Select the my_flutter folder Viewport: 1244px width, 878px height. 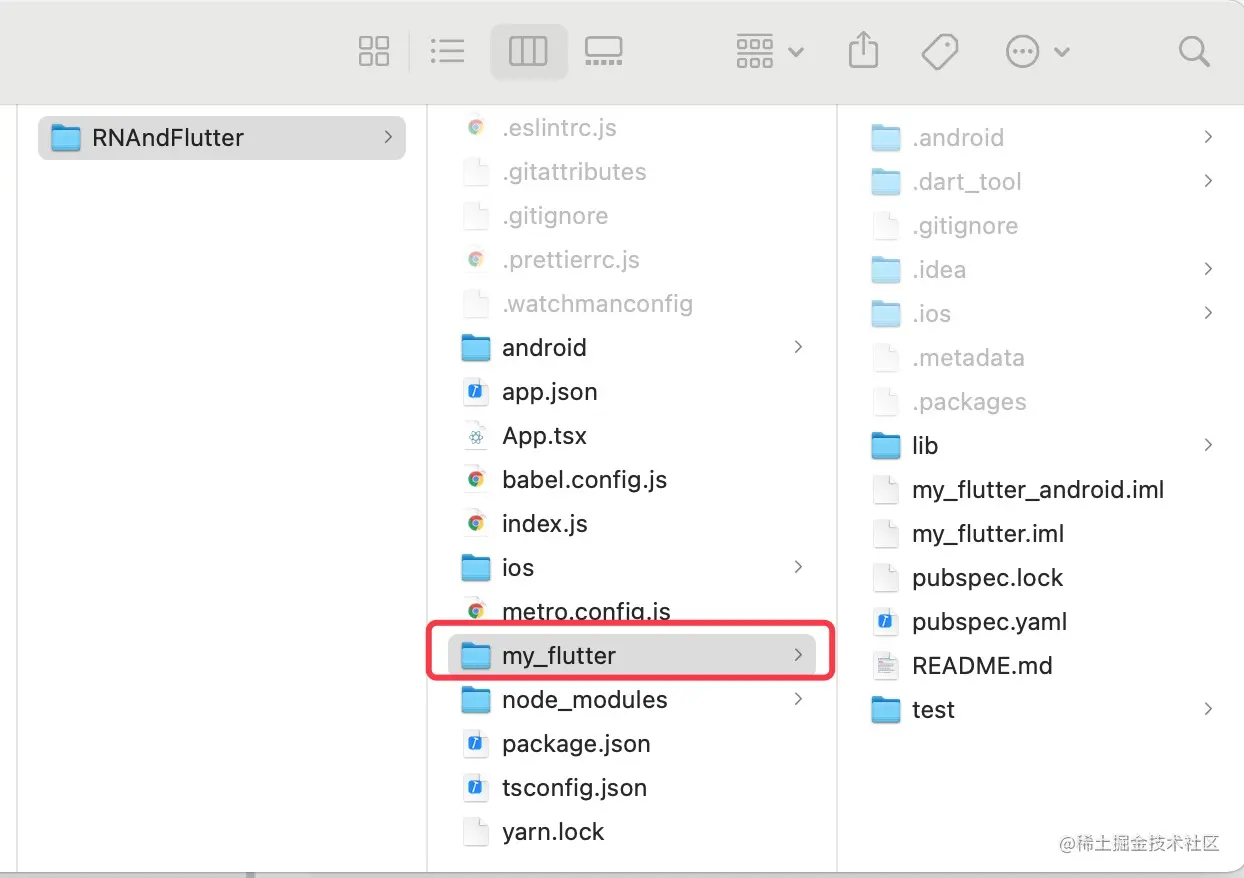(x=632, y=656)
